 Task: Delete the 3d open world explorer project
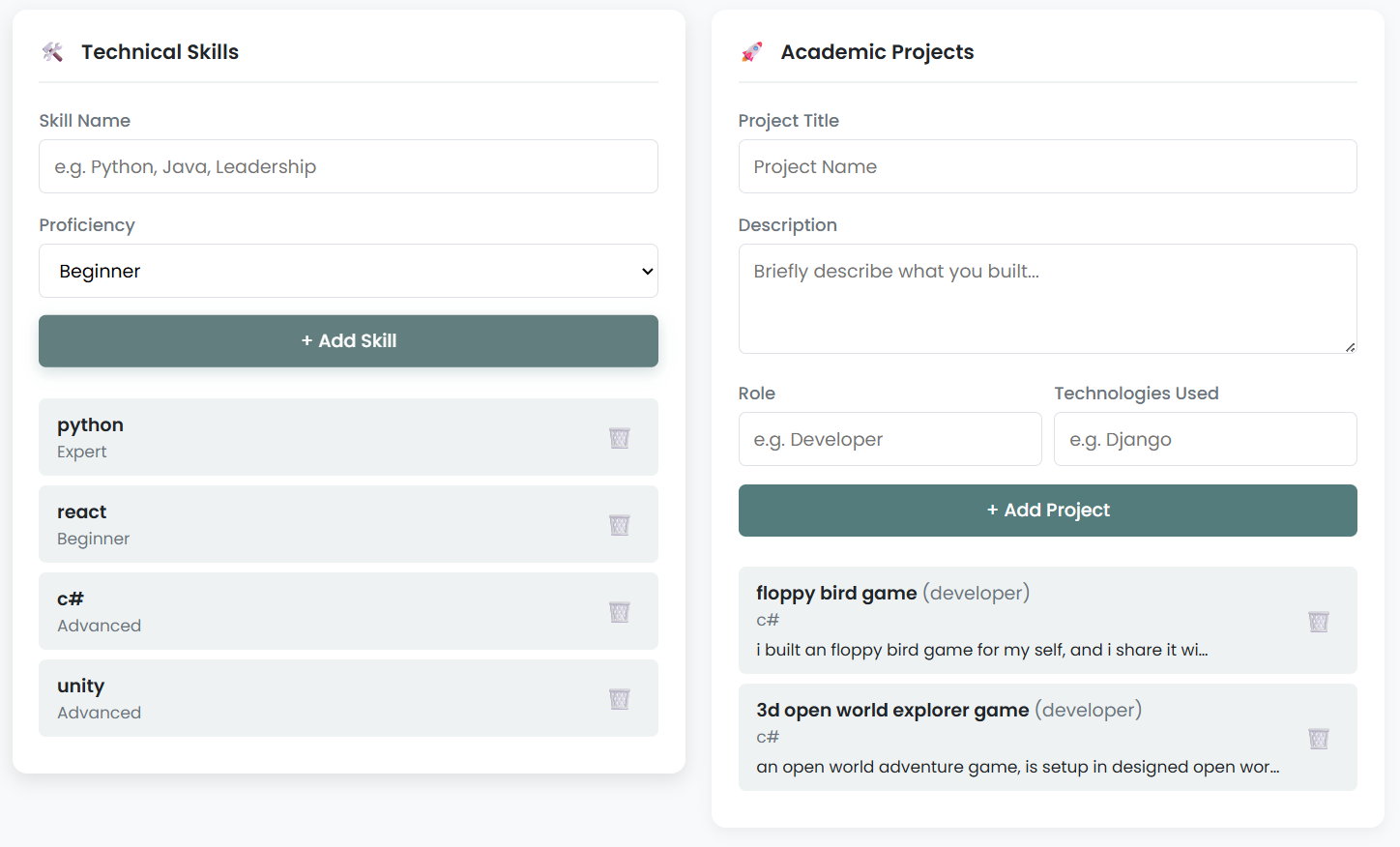coord(1319,739)
